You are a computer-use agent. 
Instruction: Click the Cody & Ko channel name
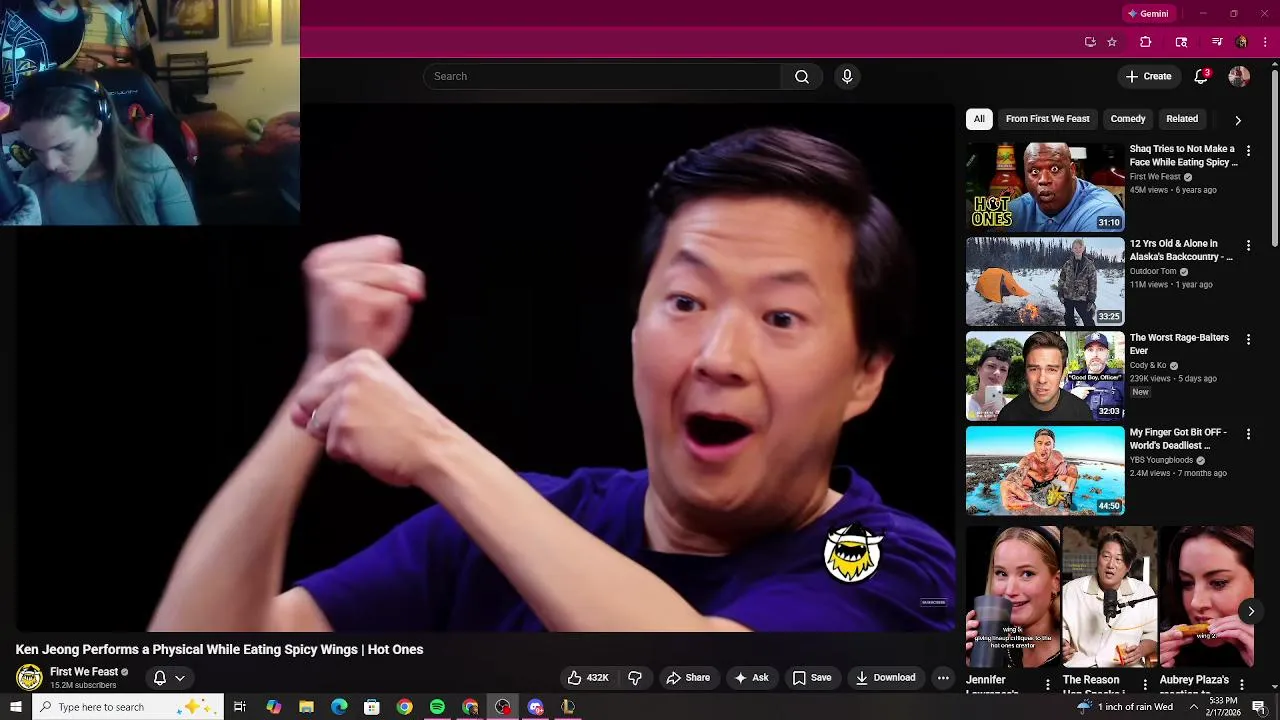click(x=1148, y=366)
